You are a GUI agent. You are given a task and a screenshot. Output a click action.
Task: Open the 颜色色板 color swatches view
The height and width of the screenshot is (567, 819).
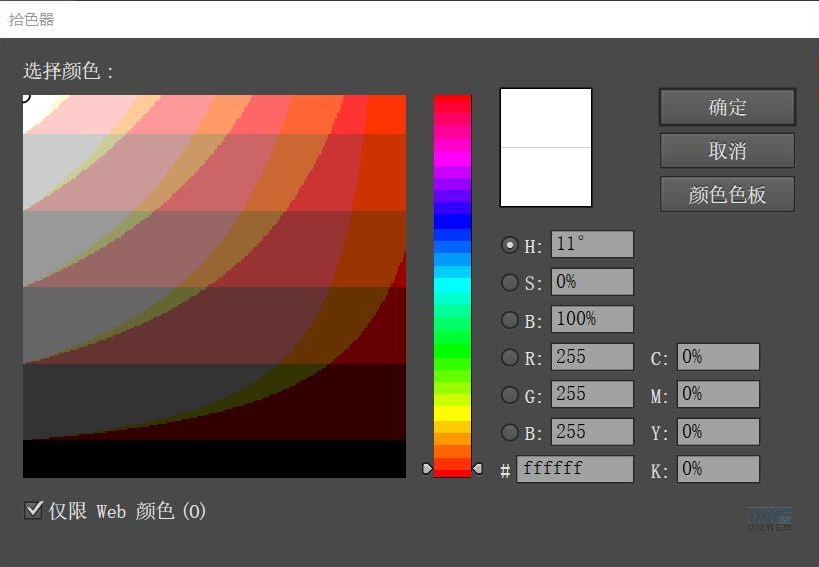(727, 194)
